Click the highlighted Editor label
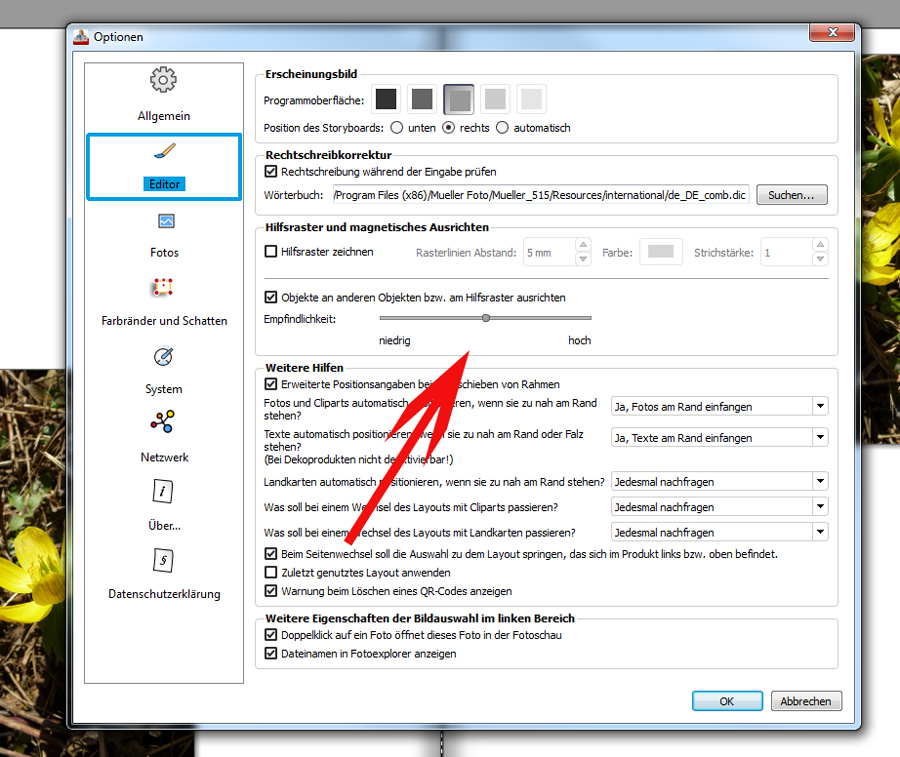900x757 pixels. tap(164, 184)
